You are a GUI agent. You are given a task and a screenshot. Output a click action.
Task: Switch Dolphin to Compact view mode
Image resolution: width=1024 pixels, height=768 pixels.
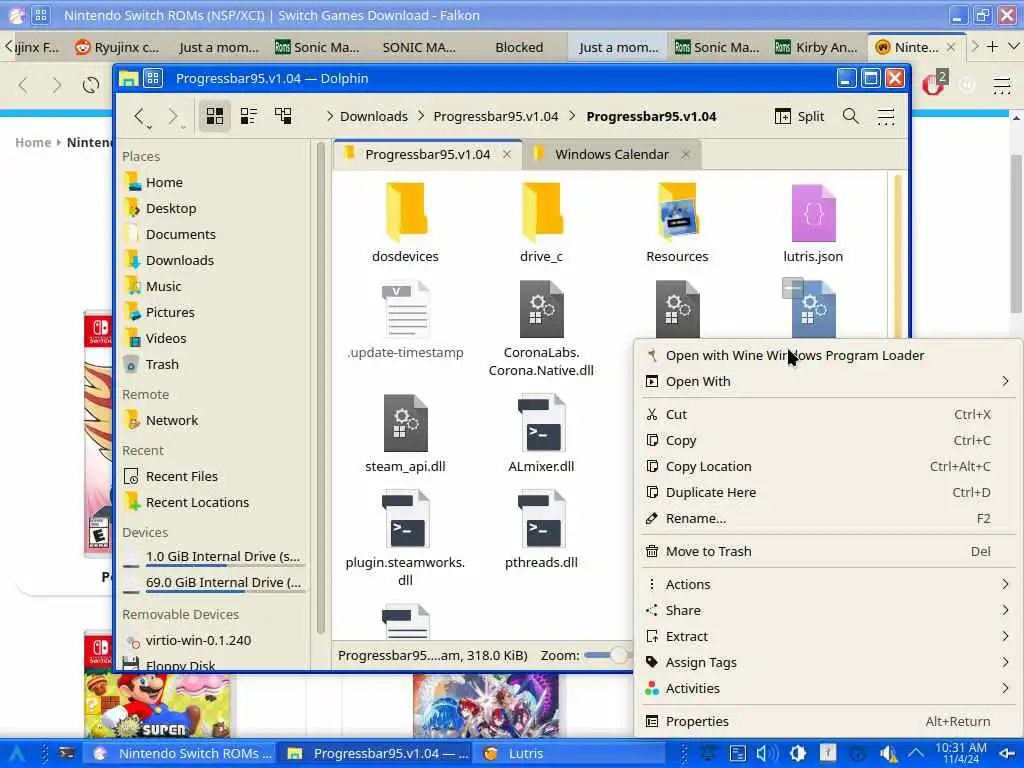pyautogui.click(x=249, y=116)
